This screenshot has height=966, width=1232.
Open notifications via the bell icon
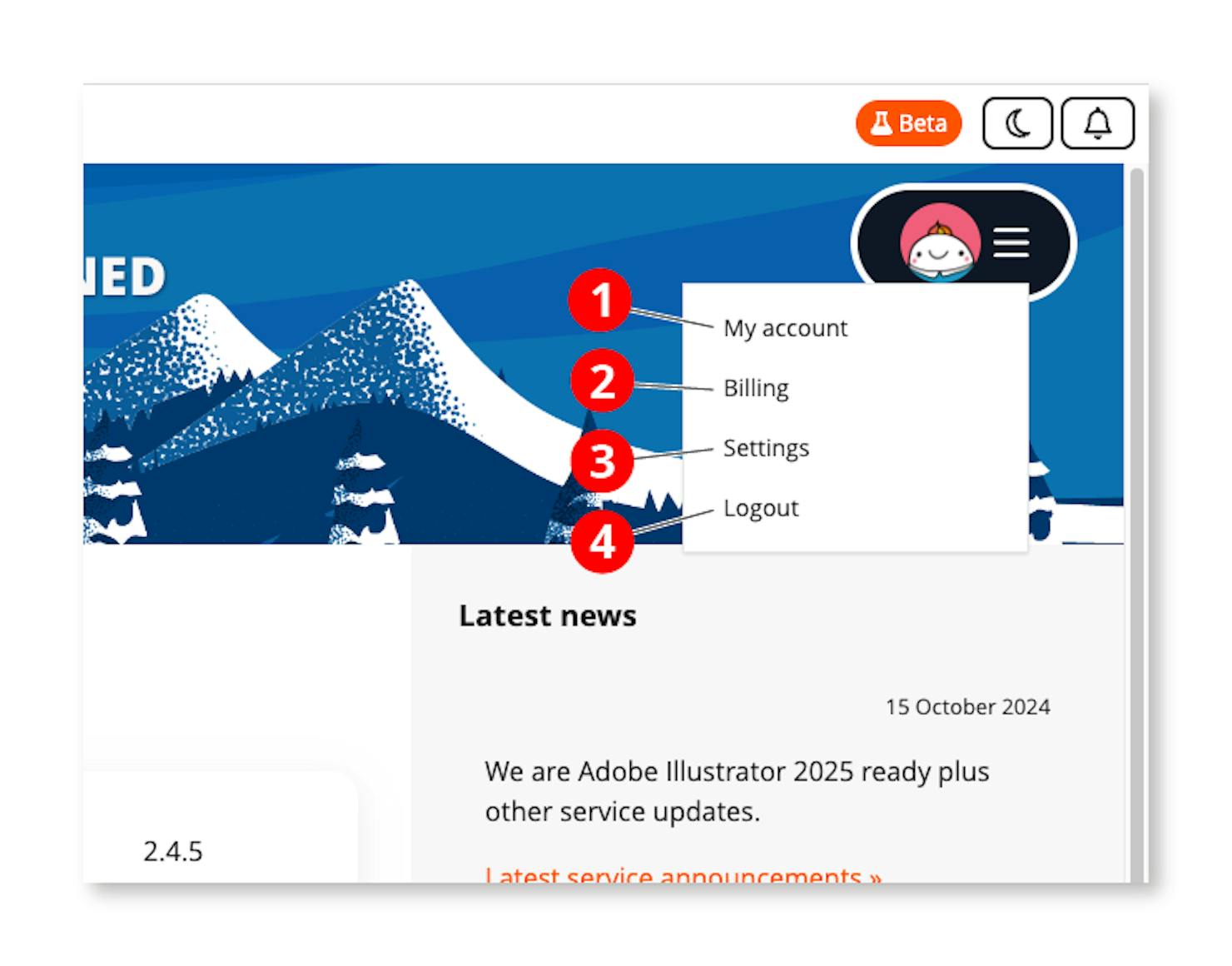1099,122
